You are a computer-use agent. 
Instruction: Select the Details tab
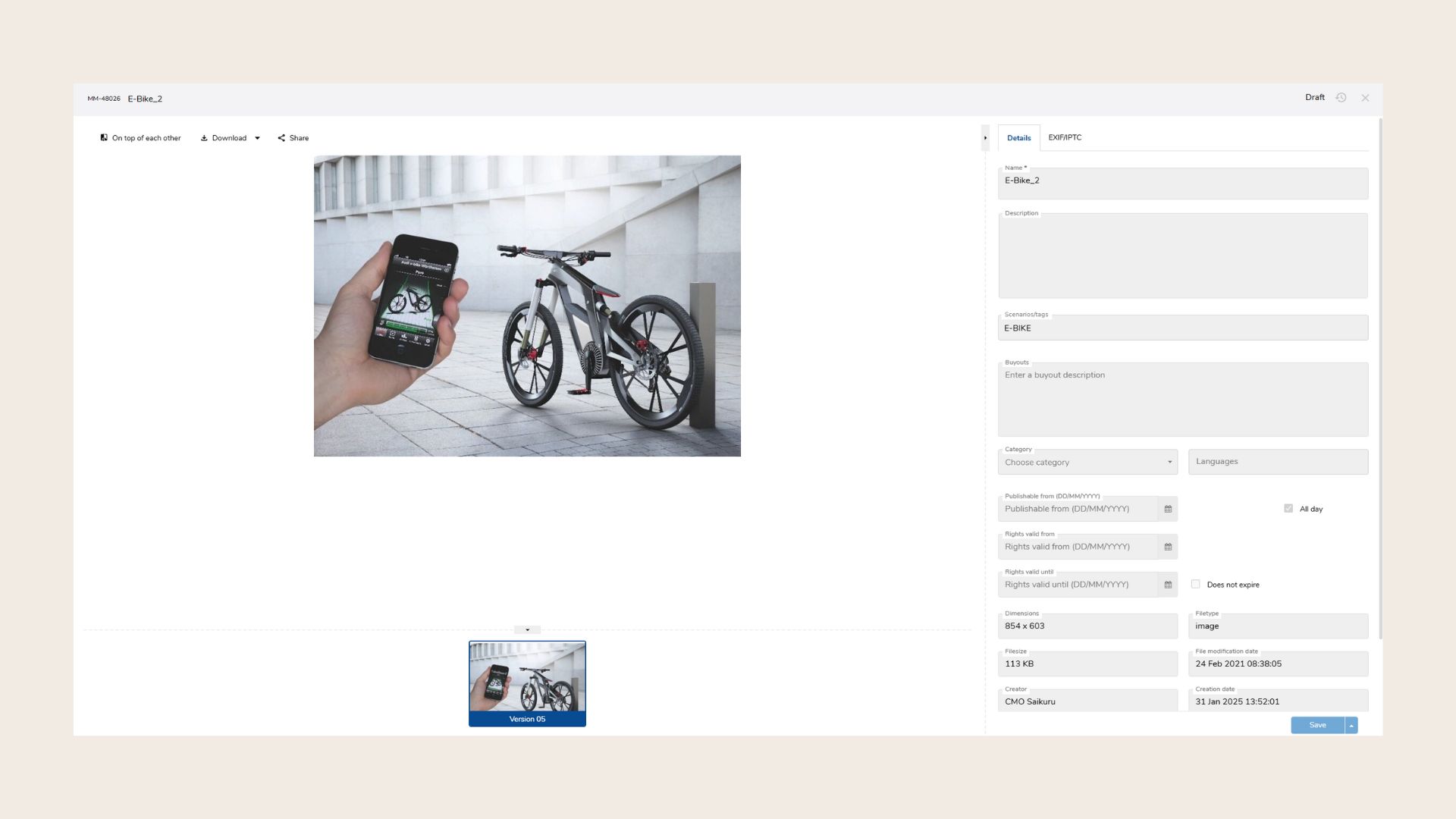pos(1018,138)
